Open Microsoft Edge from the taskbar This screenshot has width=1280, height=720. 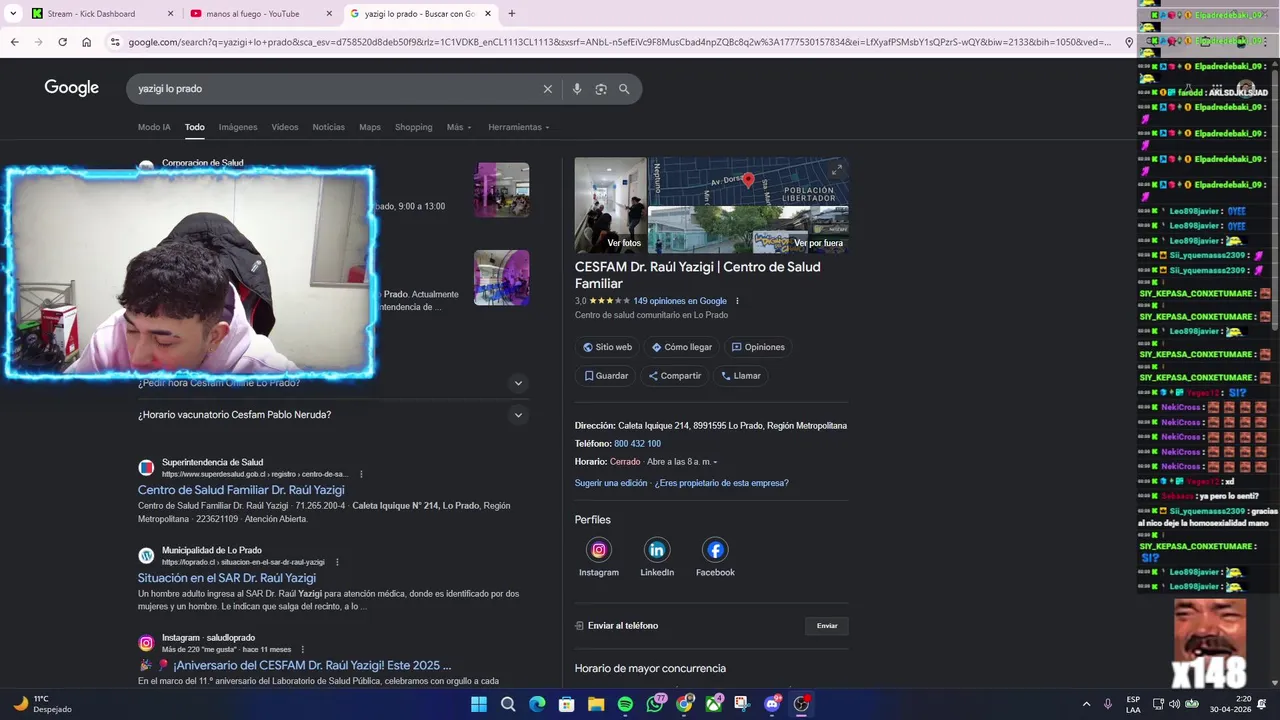[537, 704]
